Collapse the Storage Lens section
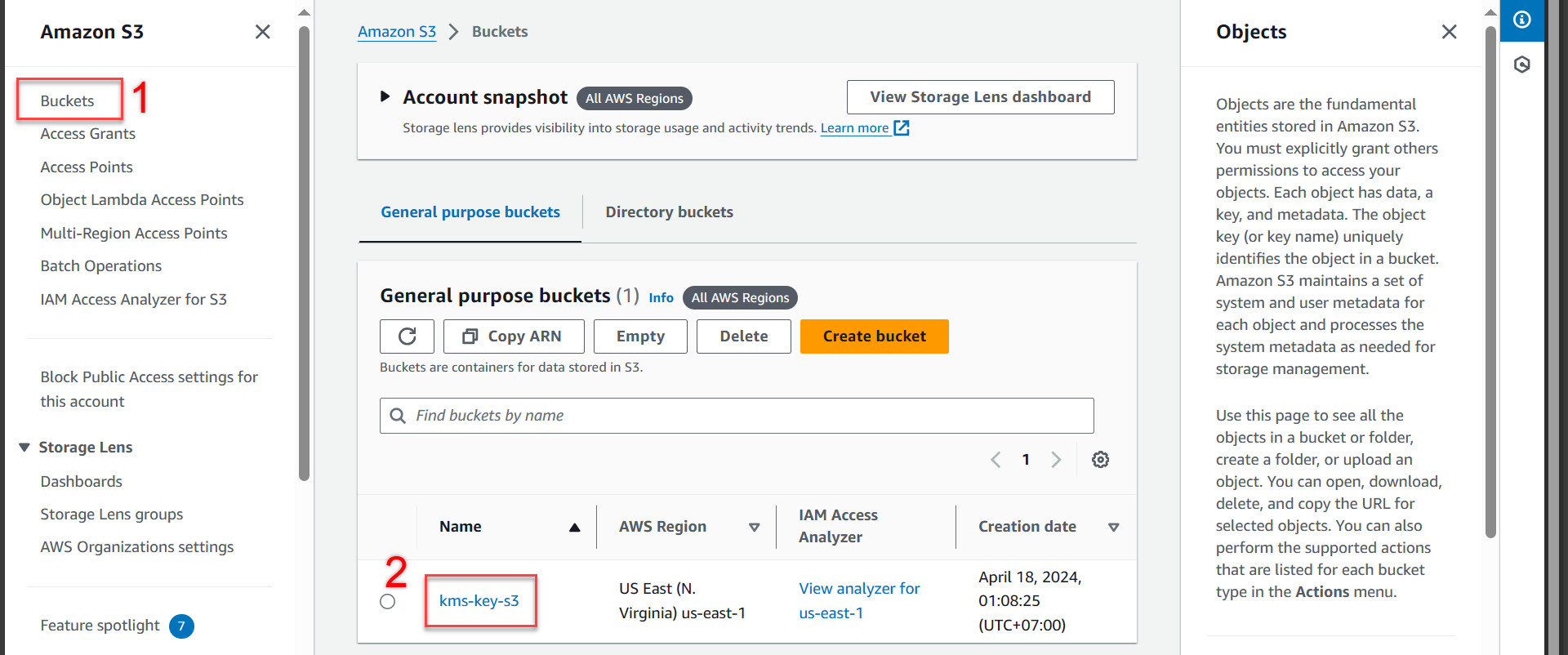The image size is (1568, 655). (24, 448)
